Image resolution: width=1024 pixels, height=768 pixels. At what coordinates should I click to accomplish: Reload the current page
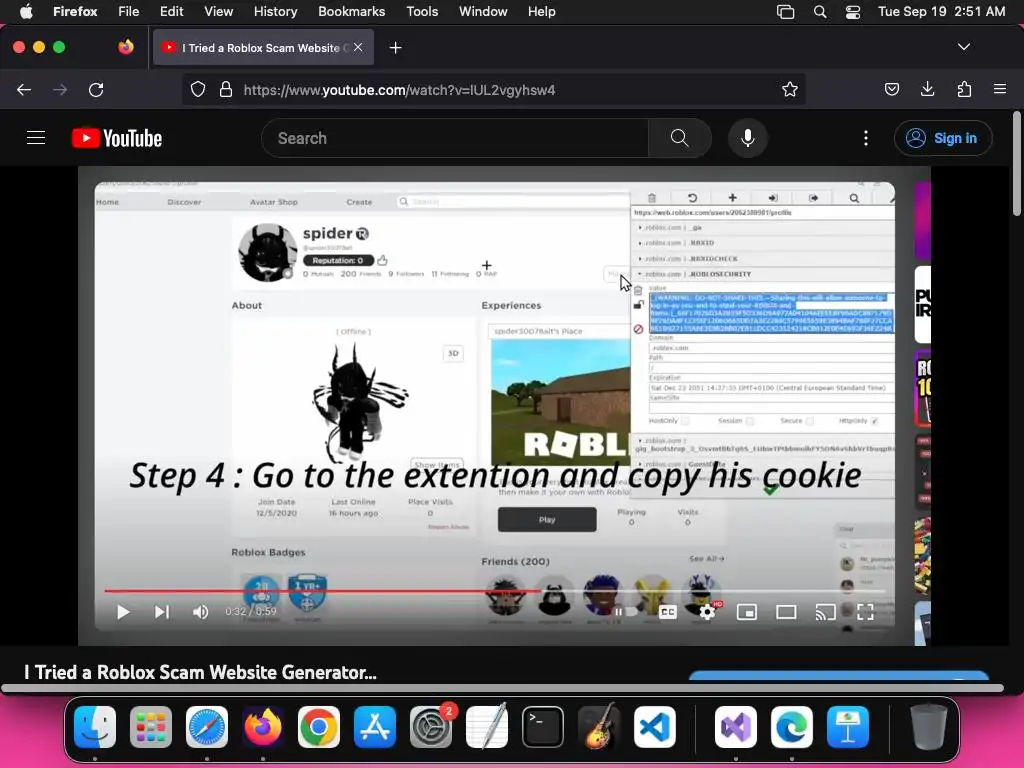click(96, 89)
